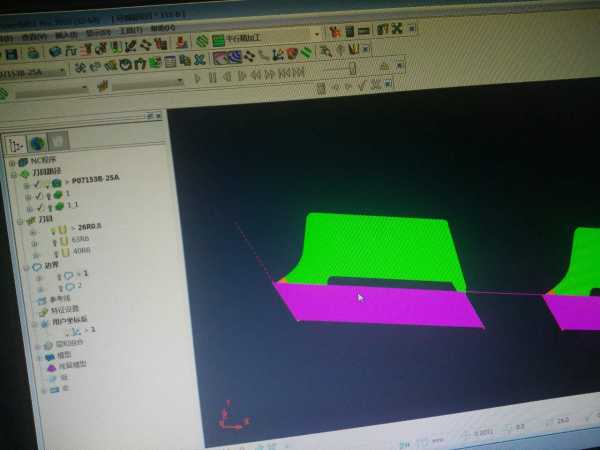Image resolution: width=600 pixels, height=450 pixels.
Task: Open the 平行精加工 strategy dropdown arrow
Action: (317, 34)
